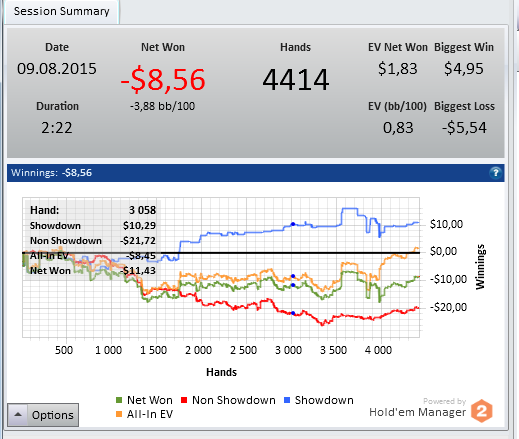
Task: Click the tooltip Showdown value '$10,29'
Action: coord(139,226)
